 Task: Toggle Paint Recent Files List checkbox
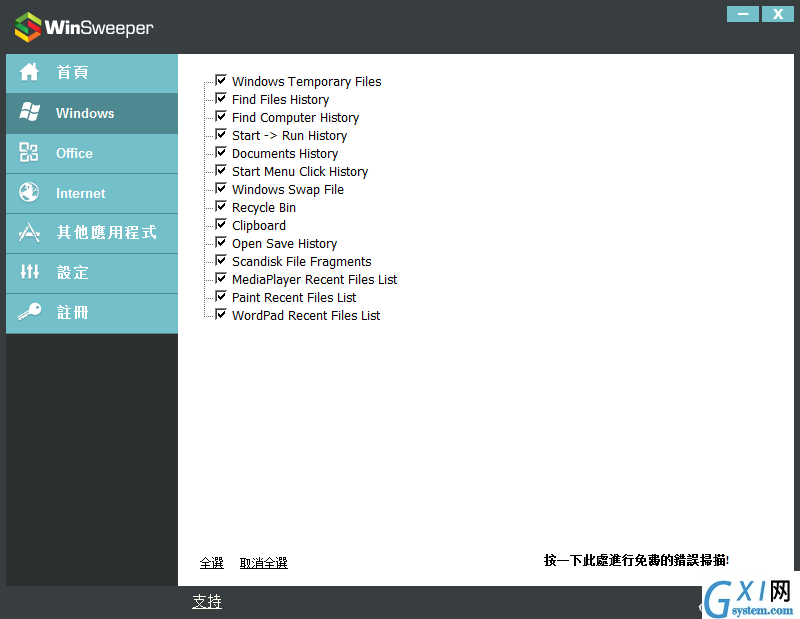tap(221, 296)
